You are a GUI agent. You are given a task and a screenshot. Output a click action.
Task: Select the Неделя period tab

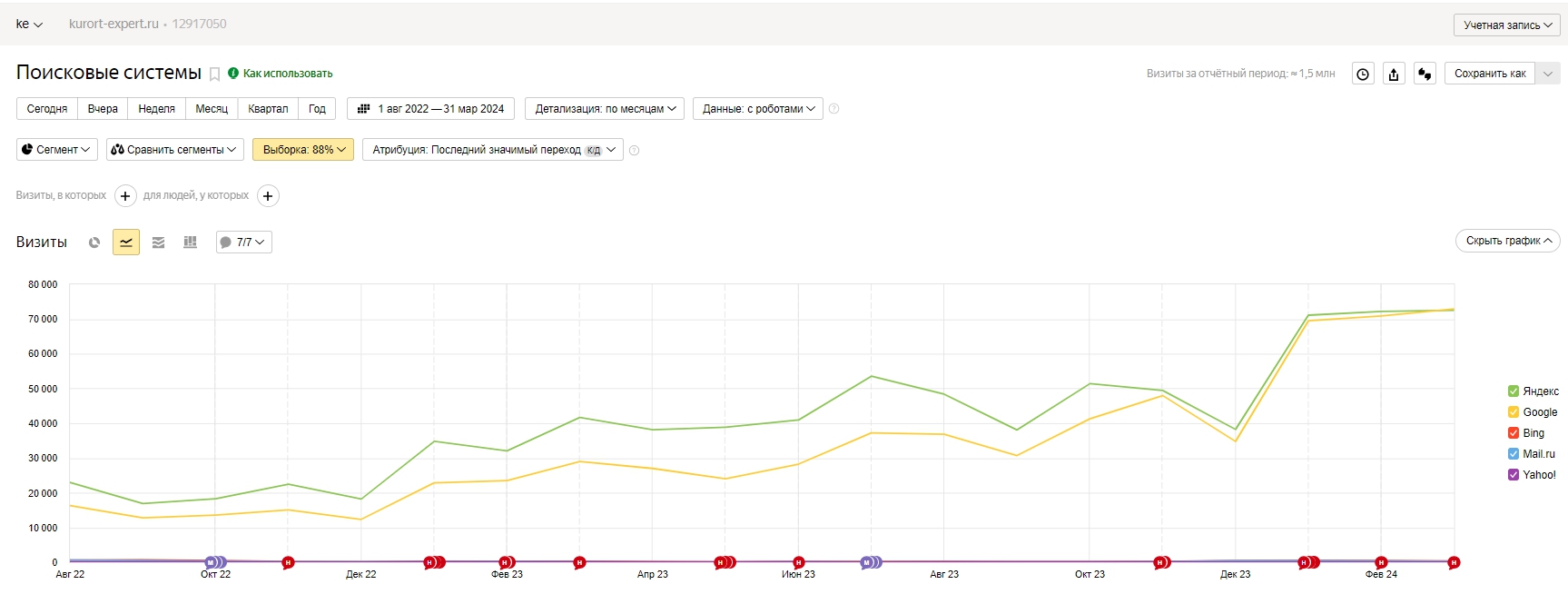tap(156, 109)
